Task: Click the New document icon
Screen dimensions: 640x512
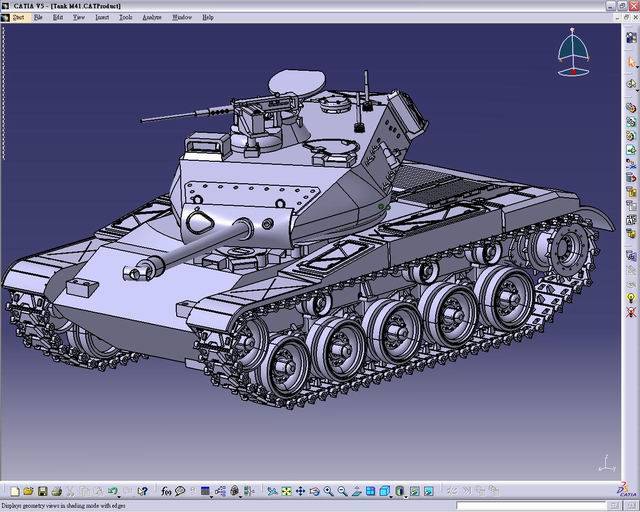Action: tap(14, 491)
